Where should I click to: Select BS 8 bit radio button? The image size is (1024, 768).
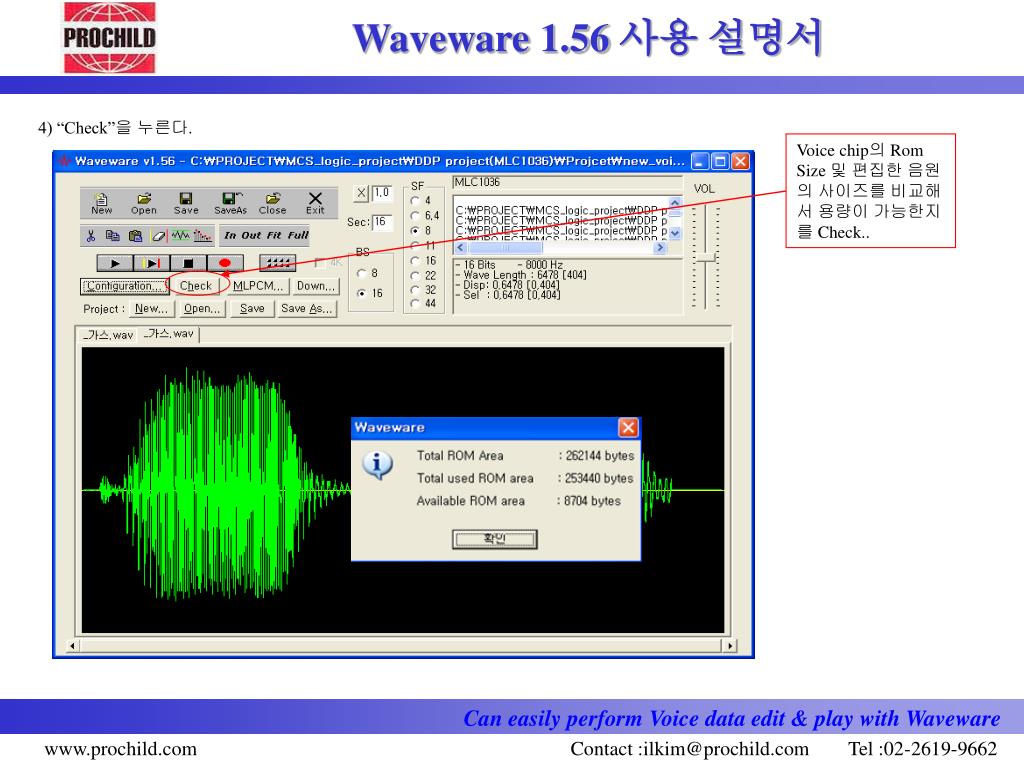[361, 273]
